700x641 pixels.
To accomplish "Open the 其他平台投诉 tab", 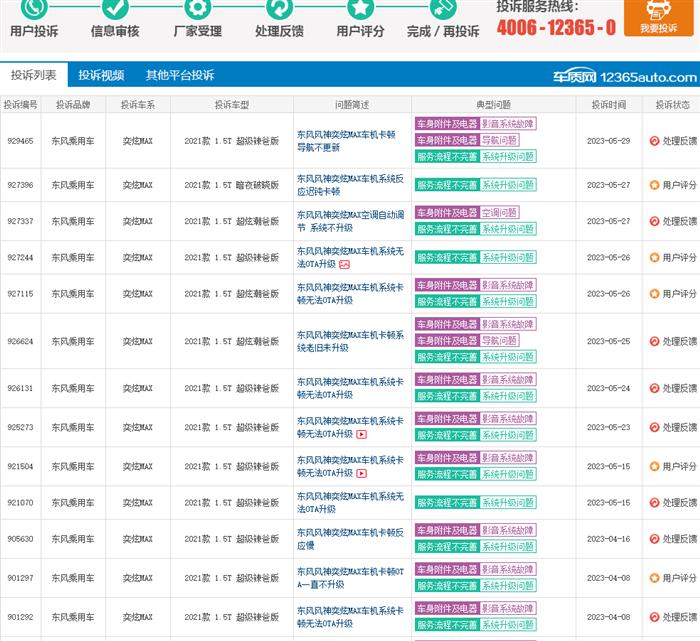I will point(180,75).
